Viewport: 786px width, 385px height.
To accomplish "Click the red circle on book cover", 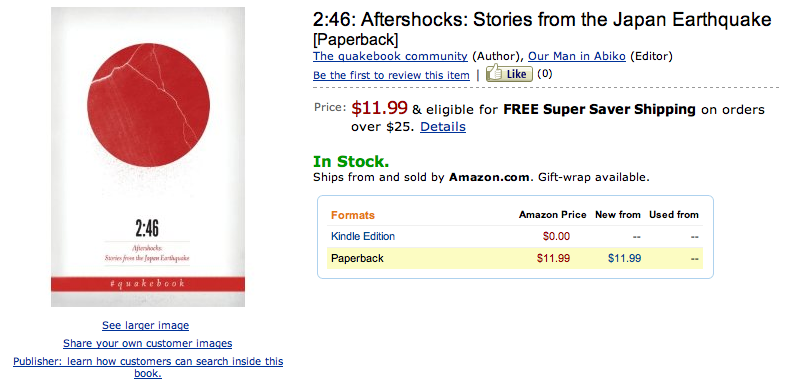I will click(148, 105).
